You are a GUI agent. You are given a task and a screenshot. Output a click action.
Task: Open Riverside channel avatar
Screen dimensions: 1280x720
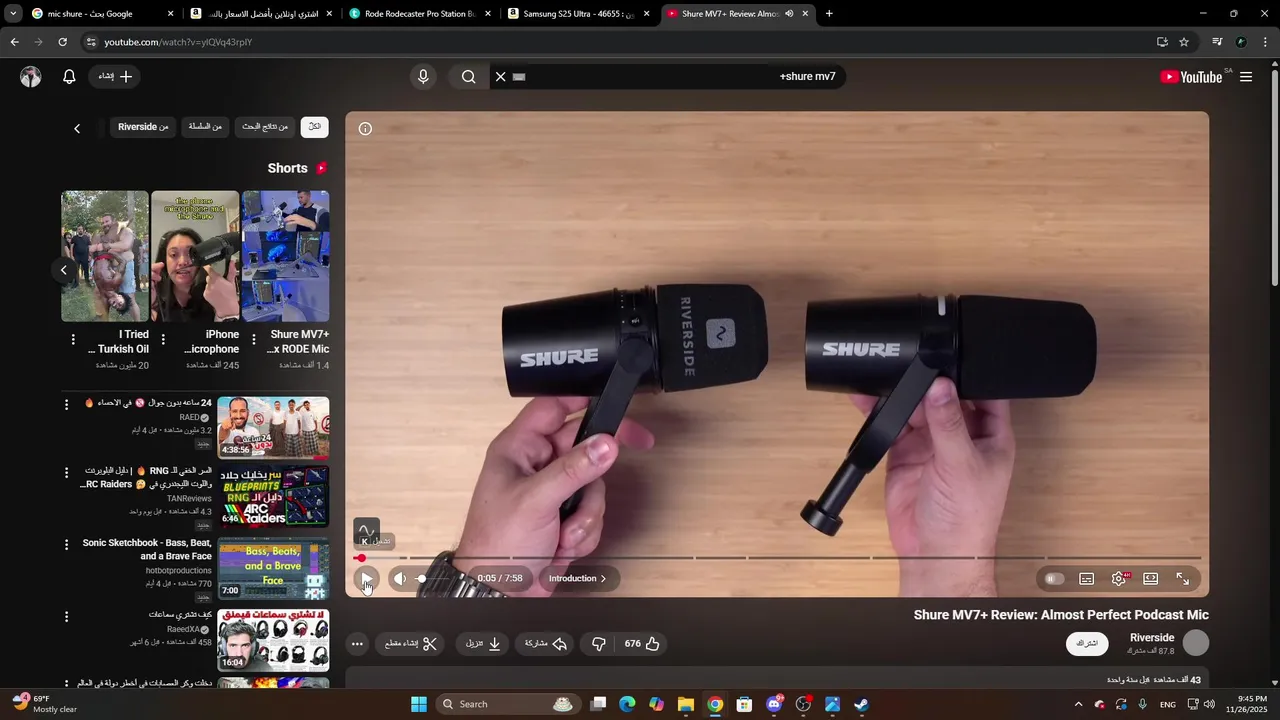coord(1196,643)
